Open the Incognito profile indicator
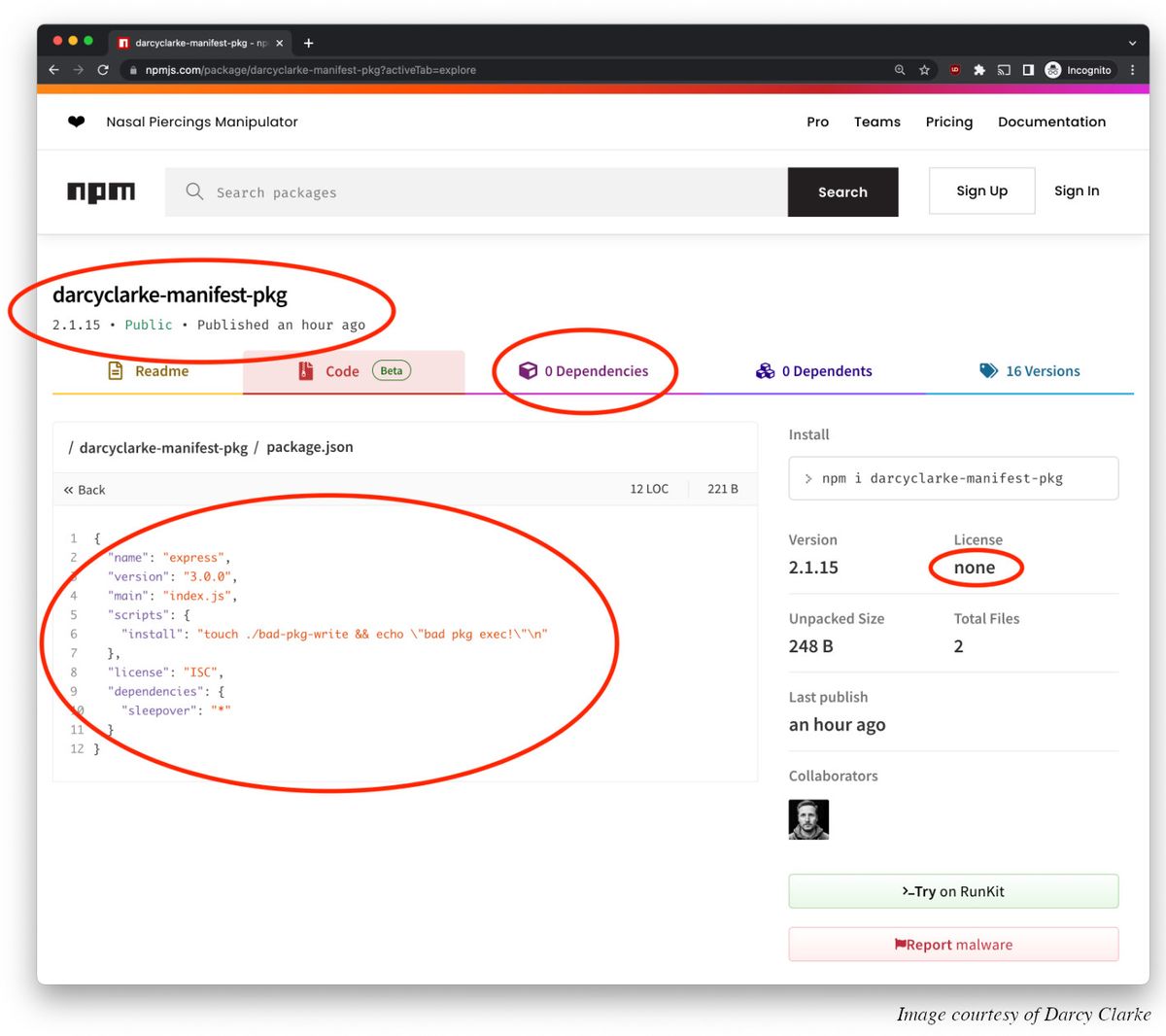The image size is (1166, 1036). click(1079, 70)
